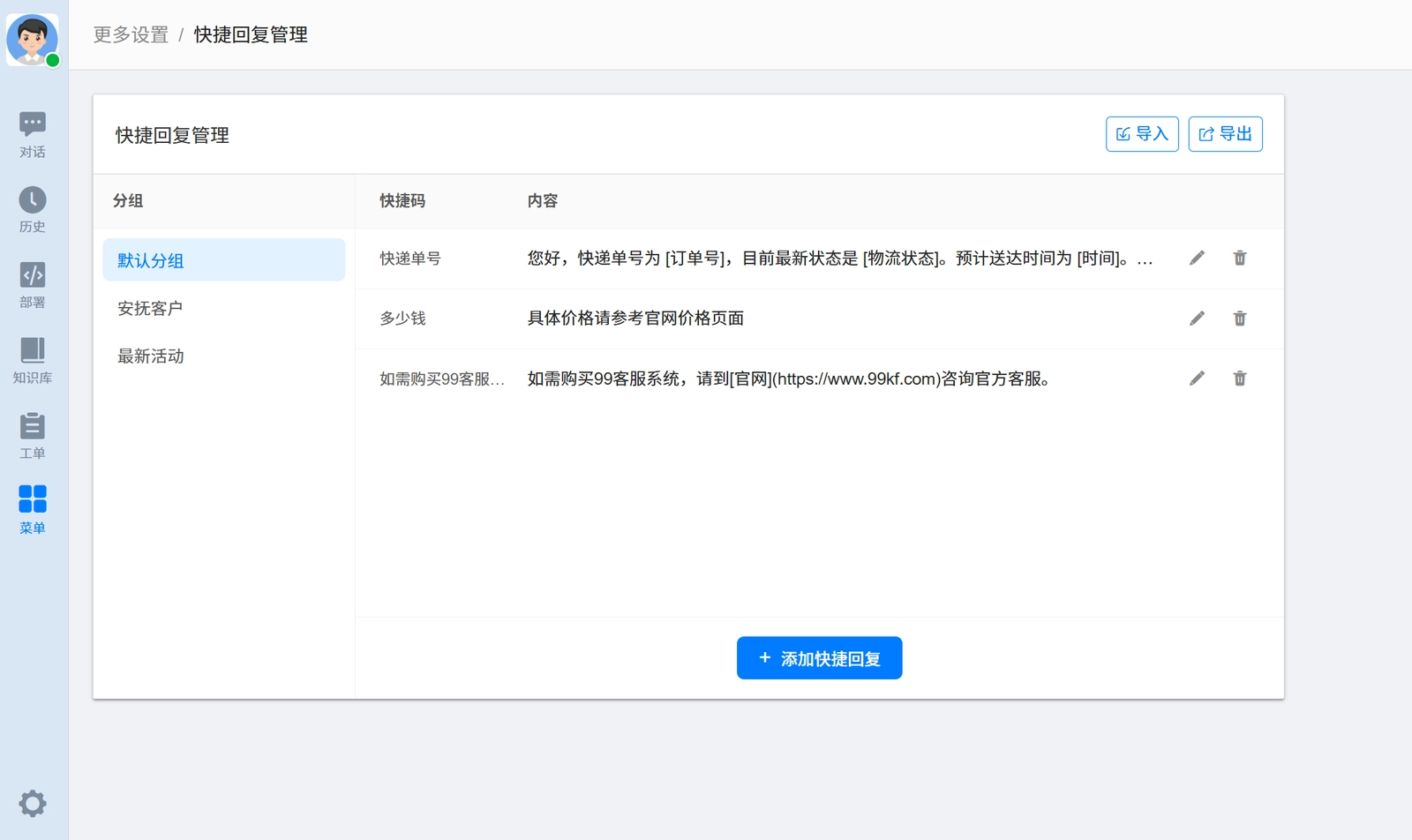
Task: Click the agent avatar at the top of the sidebar
Action: coord(33,40)
